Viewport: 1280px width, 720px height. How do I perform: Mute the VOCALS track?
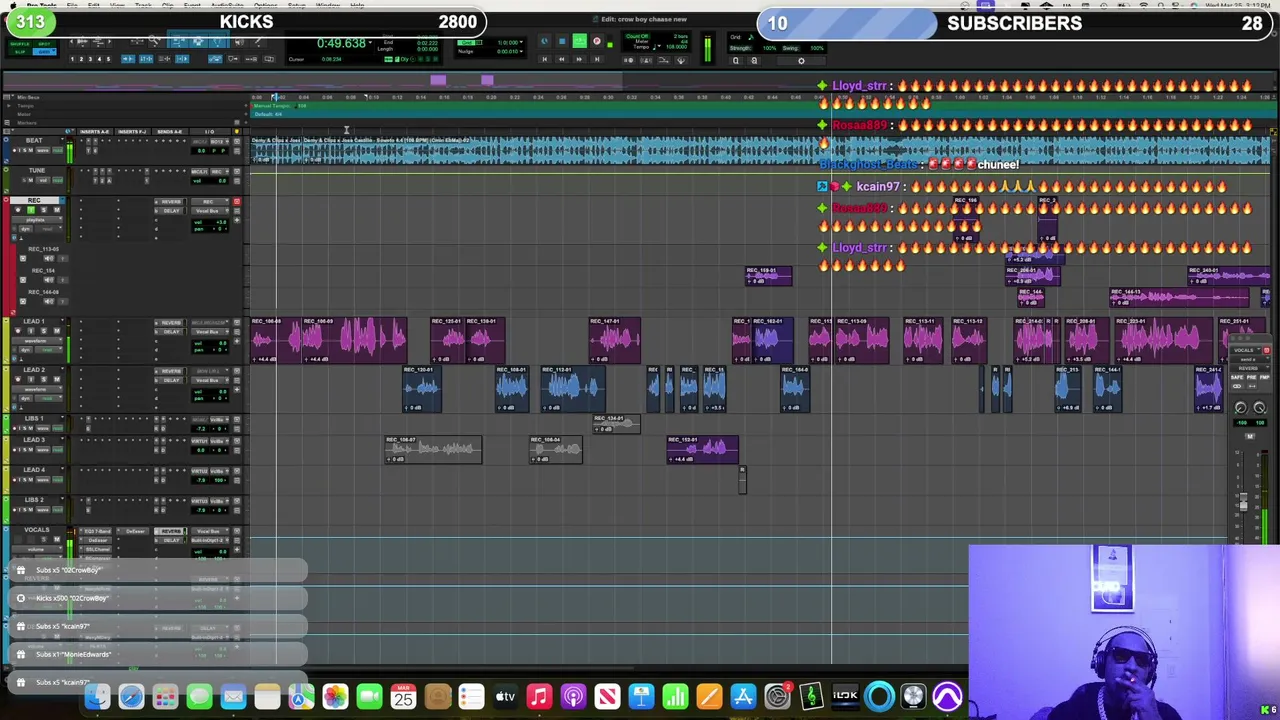pyautogui.click(x=57, y=539)
